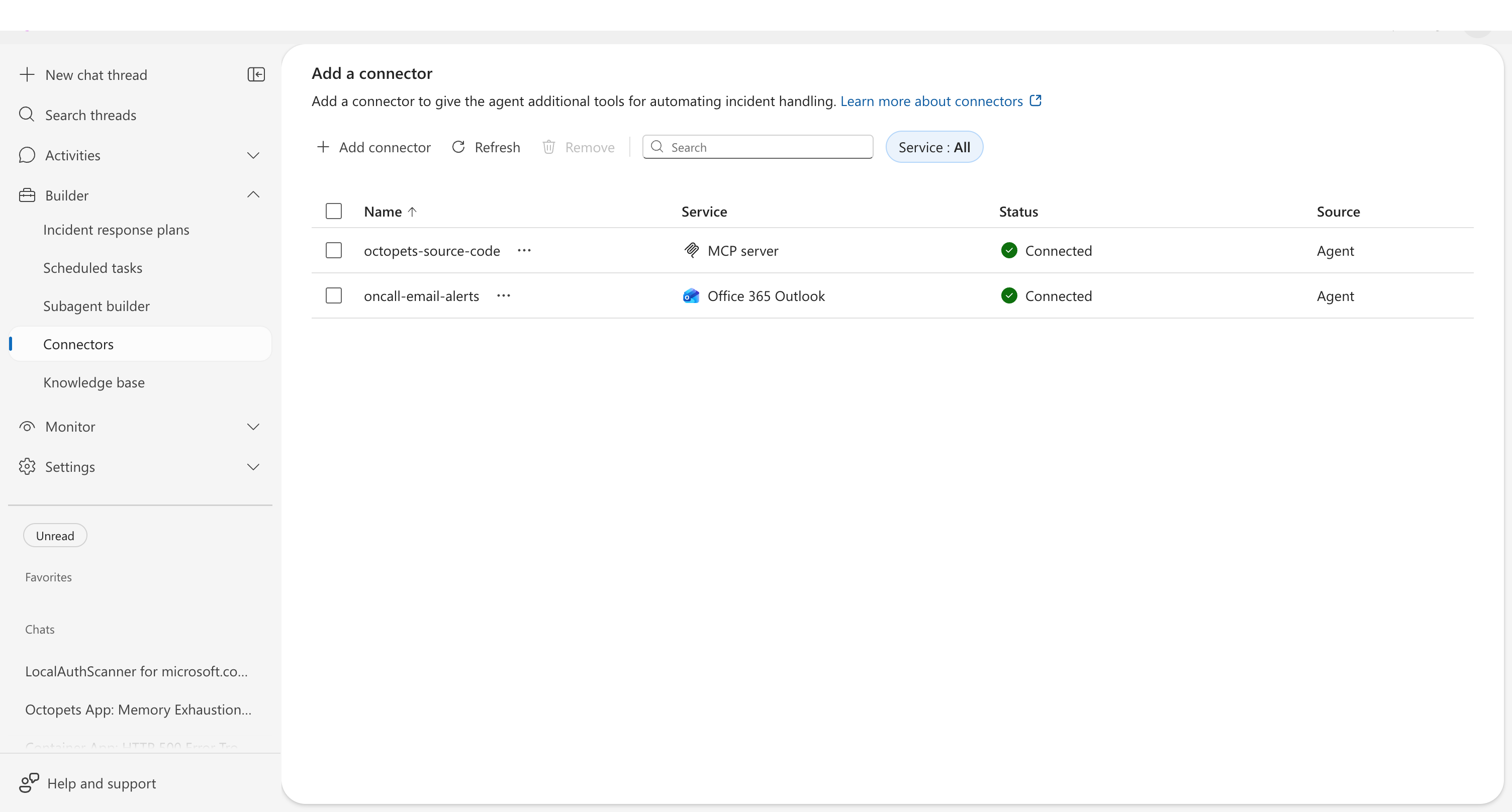Image resolution: width=1512 pixels, height=812 pixels.
Task: Click Agent source in oncall-email-alerts row
Action: (1335, 295)
